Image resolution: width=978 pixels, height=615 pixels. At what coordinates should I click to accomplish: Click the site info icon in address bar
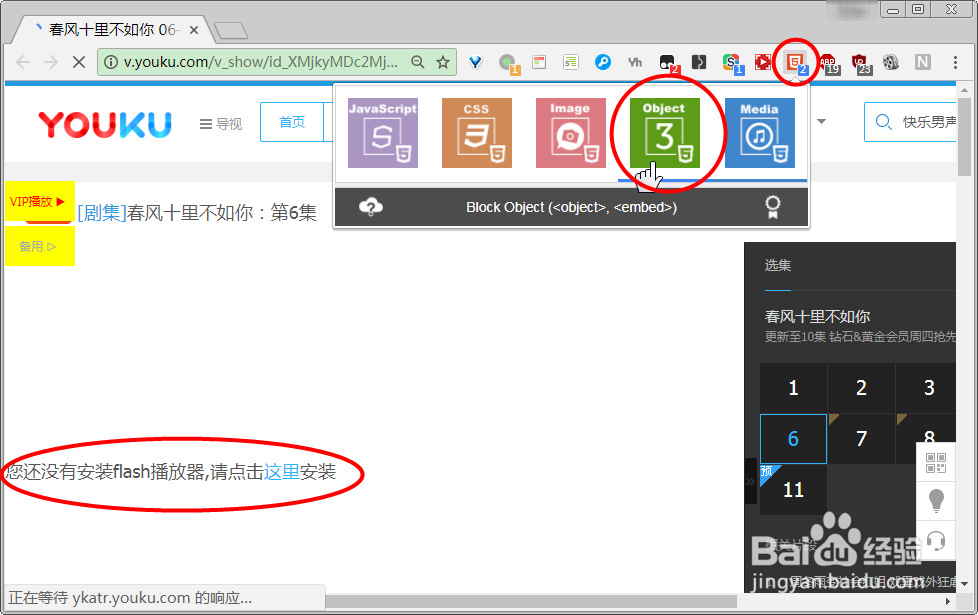coord(110,62)
